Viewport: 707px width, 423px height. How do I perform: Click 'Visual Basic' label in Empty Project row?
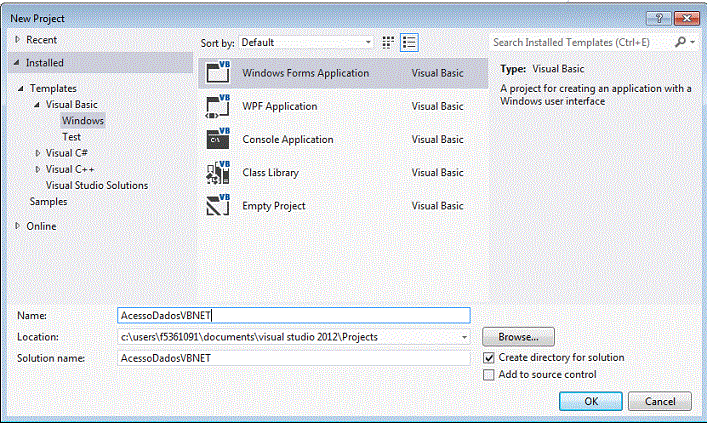[x=437, y=206]
